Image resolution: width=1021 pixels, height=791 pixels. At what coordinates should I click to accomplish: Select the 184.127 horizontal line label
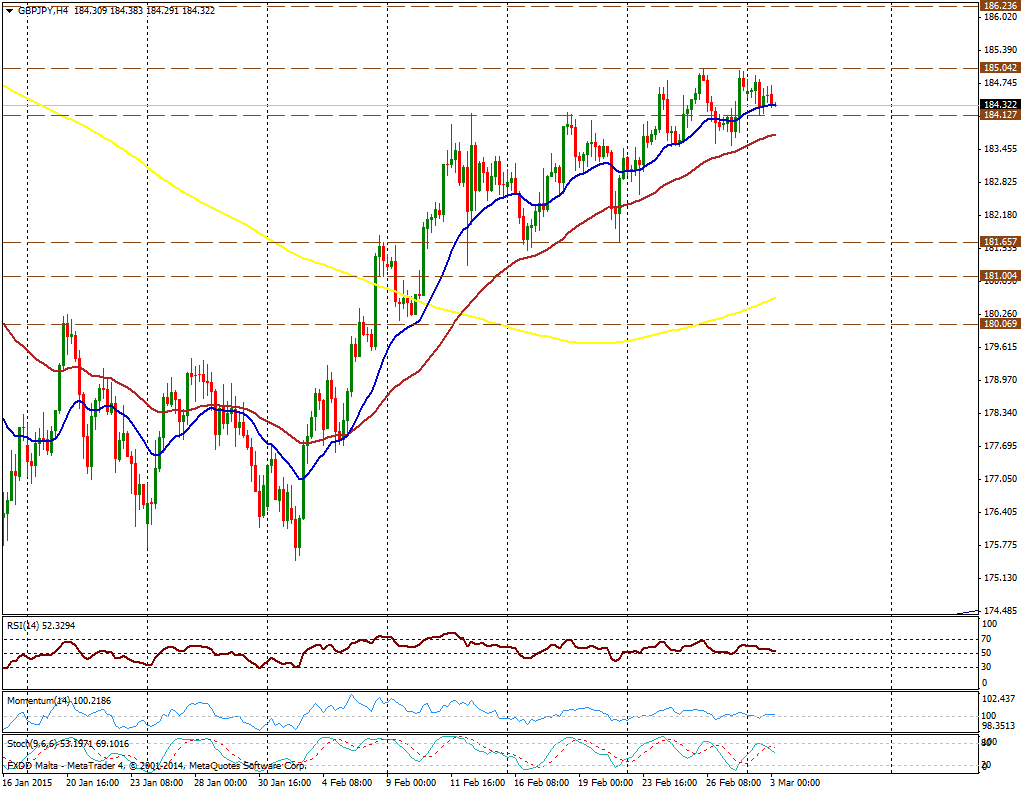pyautogui.click(x=1000, y=116)
